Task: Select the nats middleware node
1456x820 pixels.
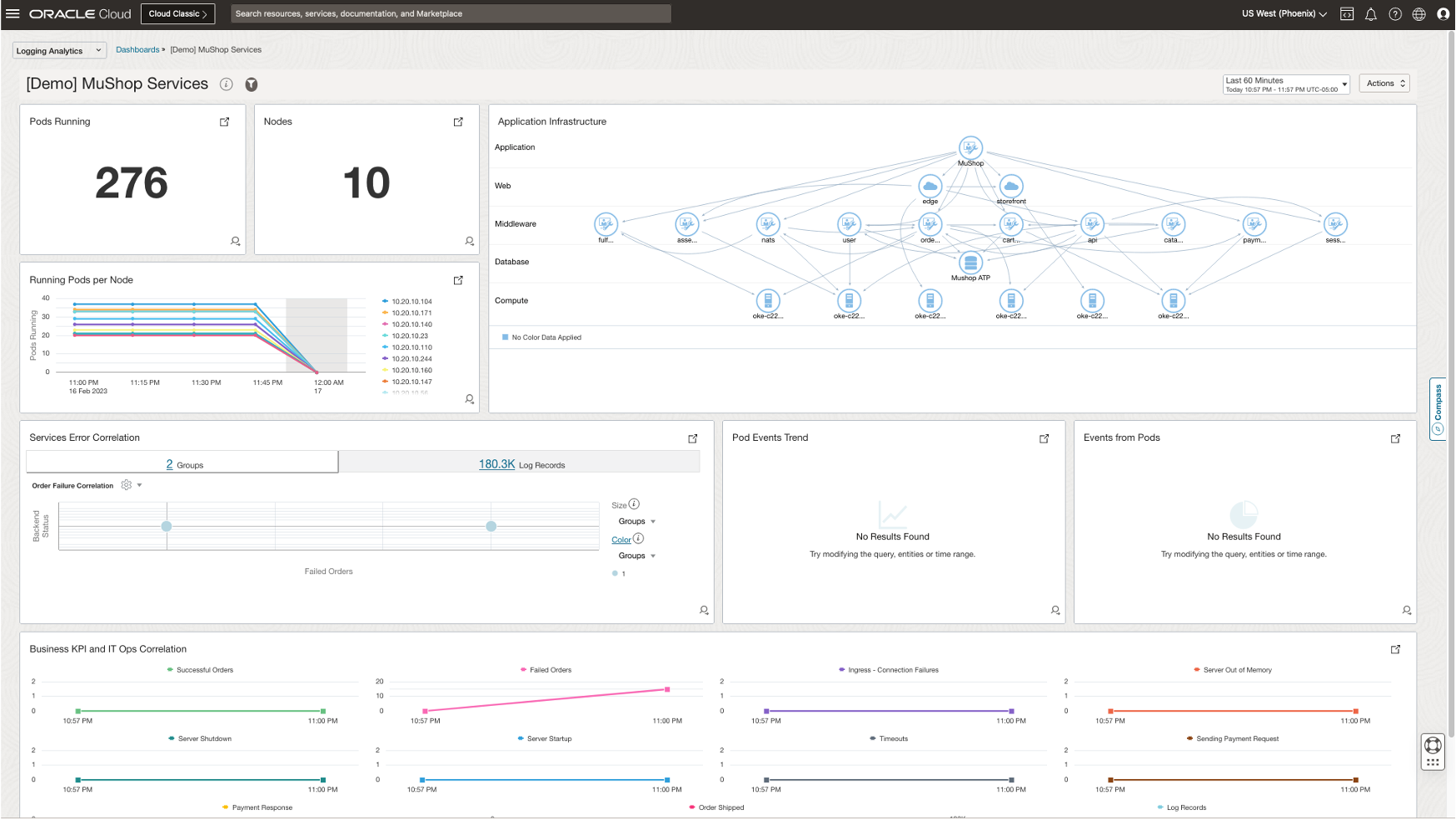Action: tap(768, 224)
